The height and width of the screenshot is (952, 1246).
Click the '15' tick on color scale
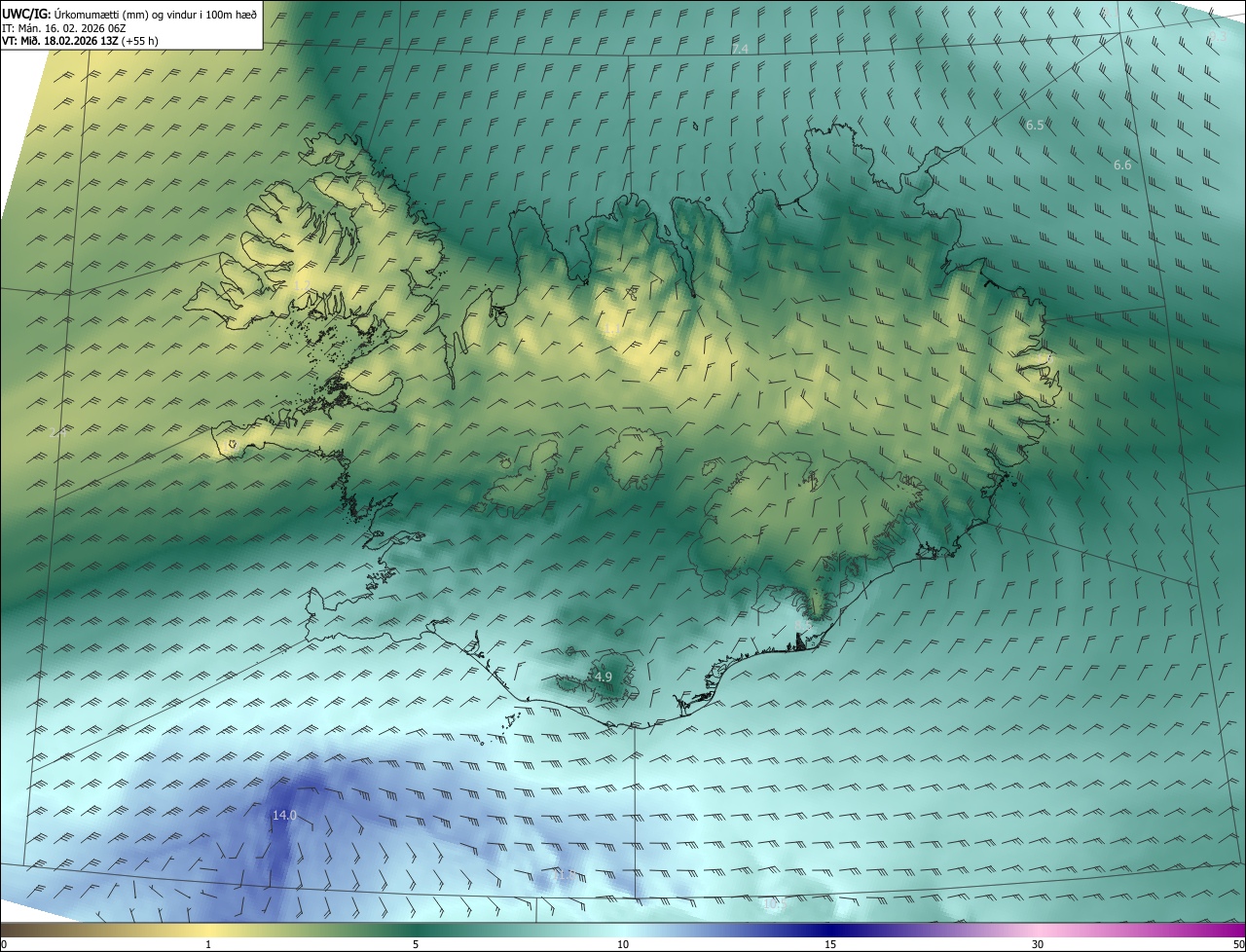(x=830, y=944)
